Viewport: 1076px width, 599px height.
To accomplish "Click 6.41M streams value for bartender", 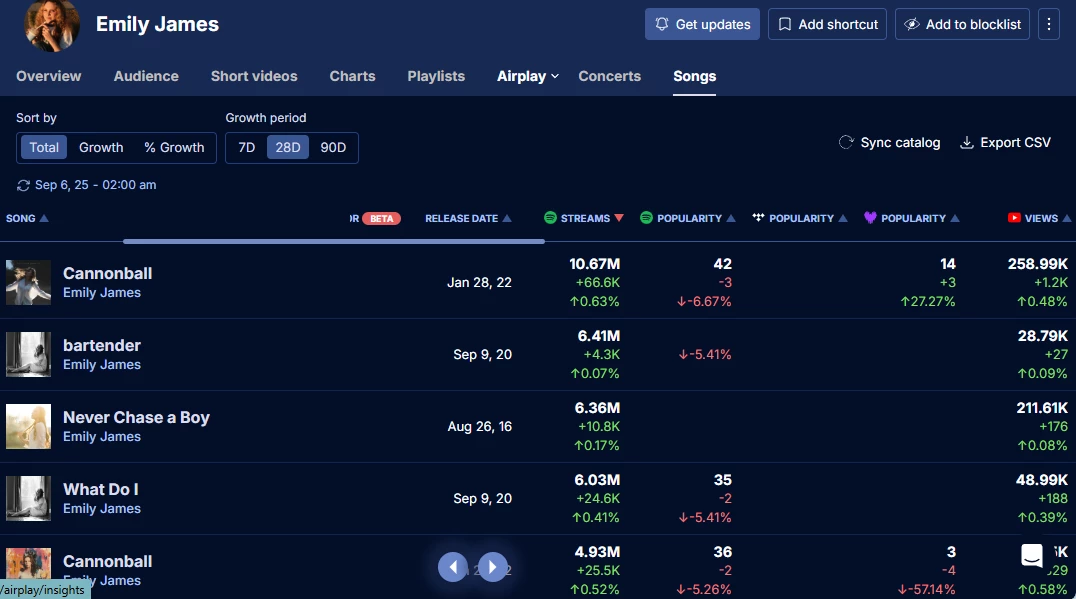I will point(598,336).
